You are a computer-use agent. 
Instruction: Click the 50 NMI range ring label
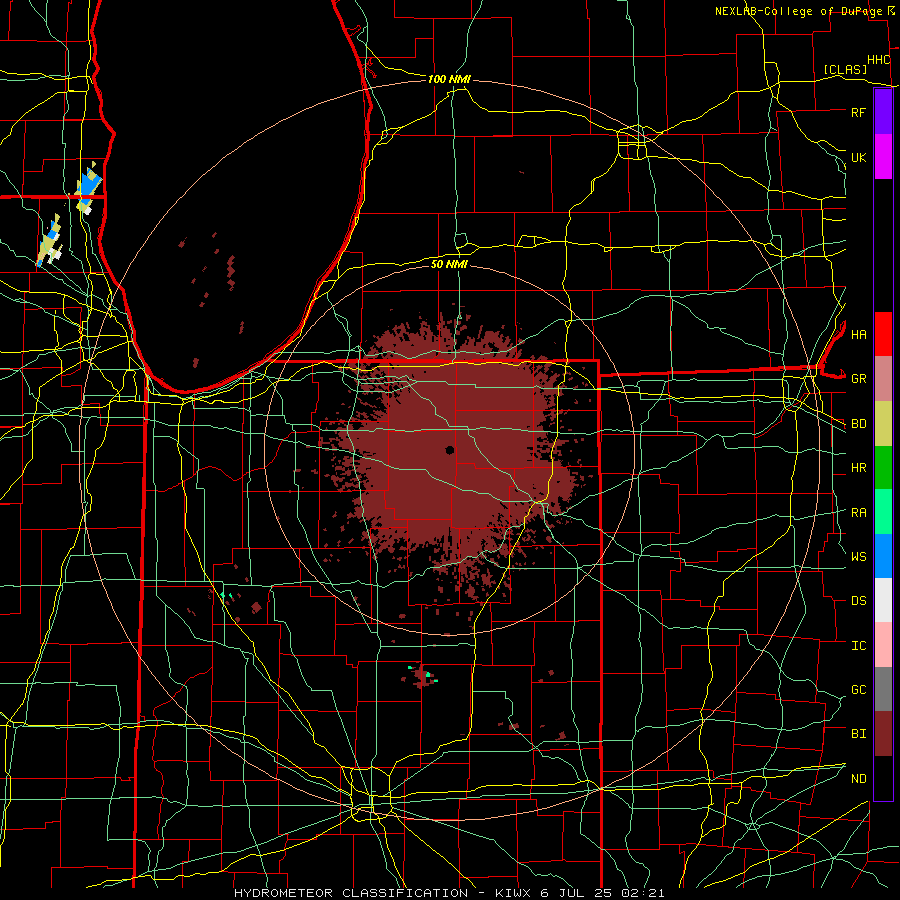click(449, 264)
